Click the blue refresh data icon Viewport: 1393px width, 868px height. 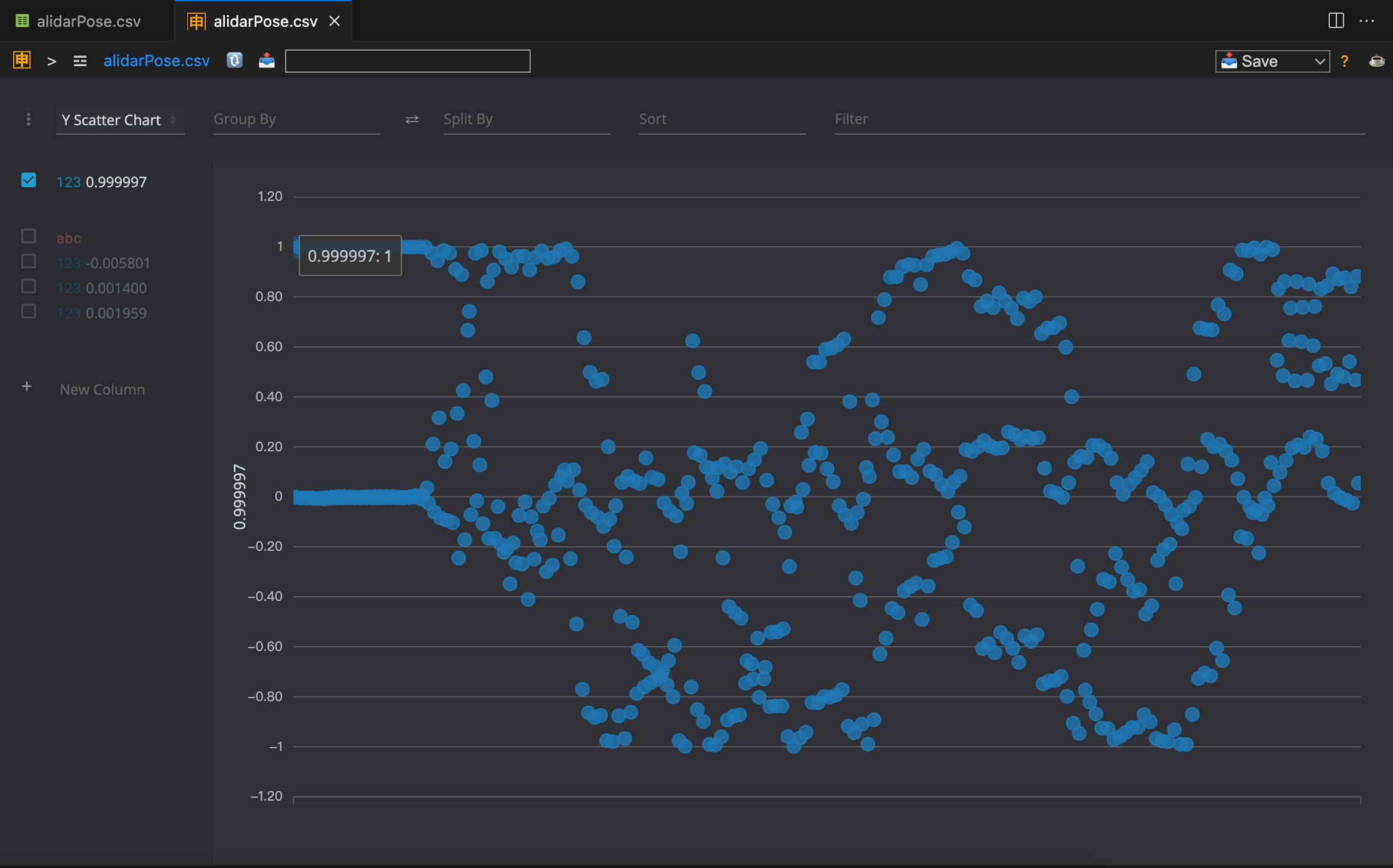234,60
